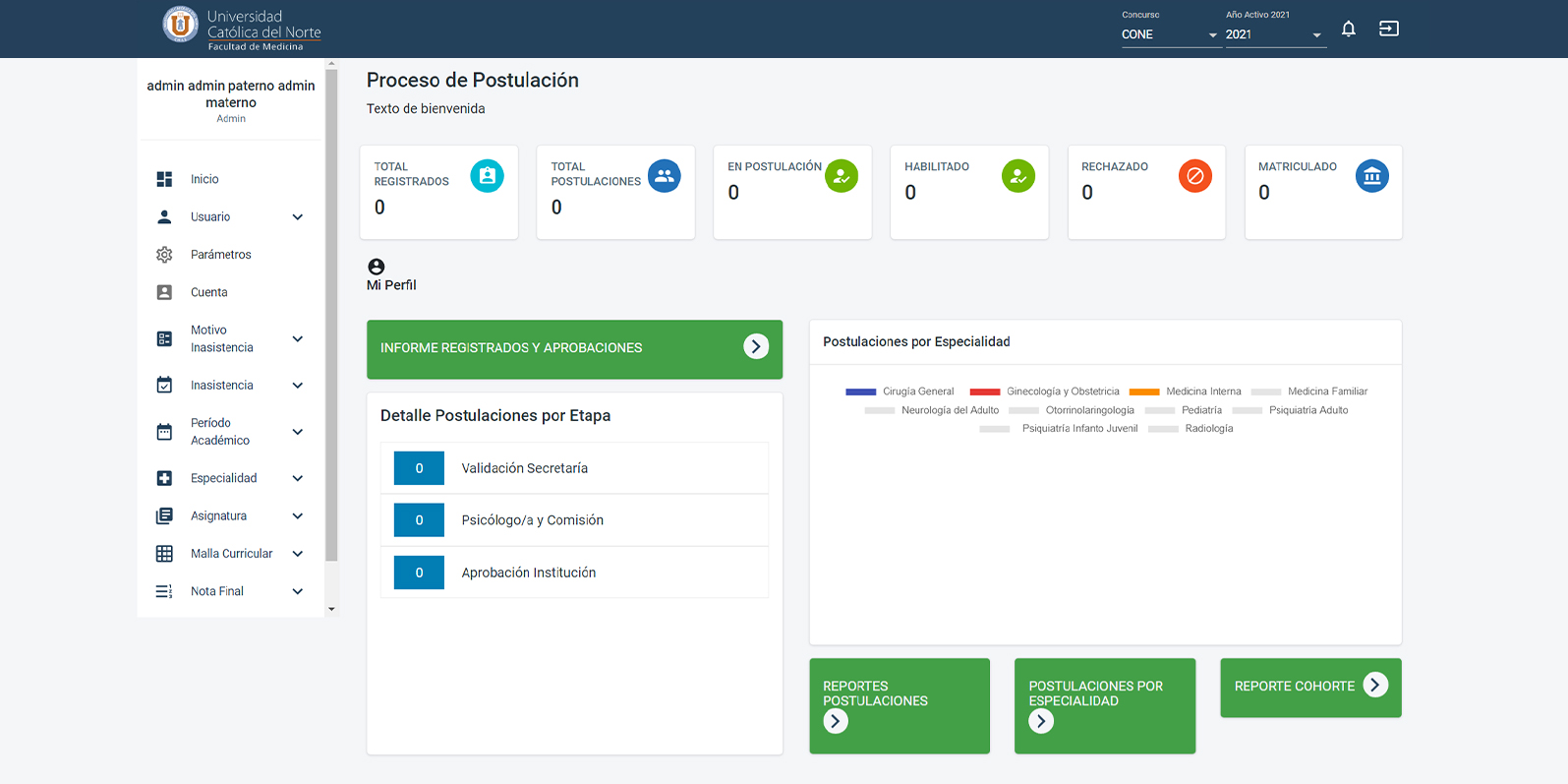Click the sidebar vertical scrollbar
Image resolution: width=1568 pixels, height=784 pixels.
point(331,315)
